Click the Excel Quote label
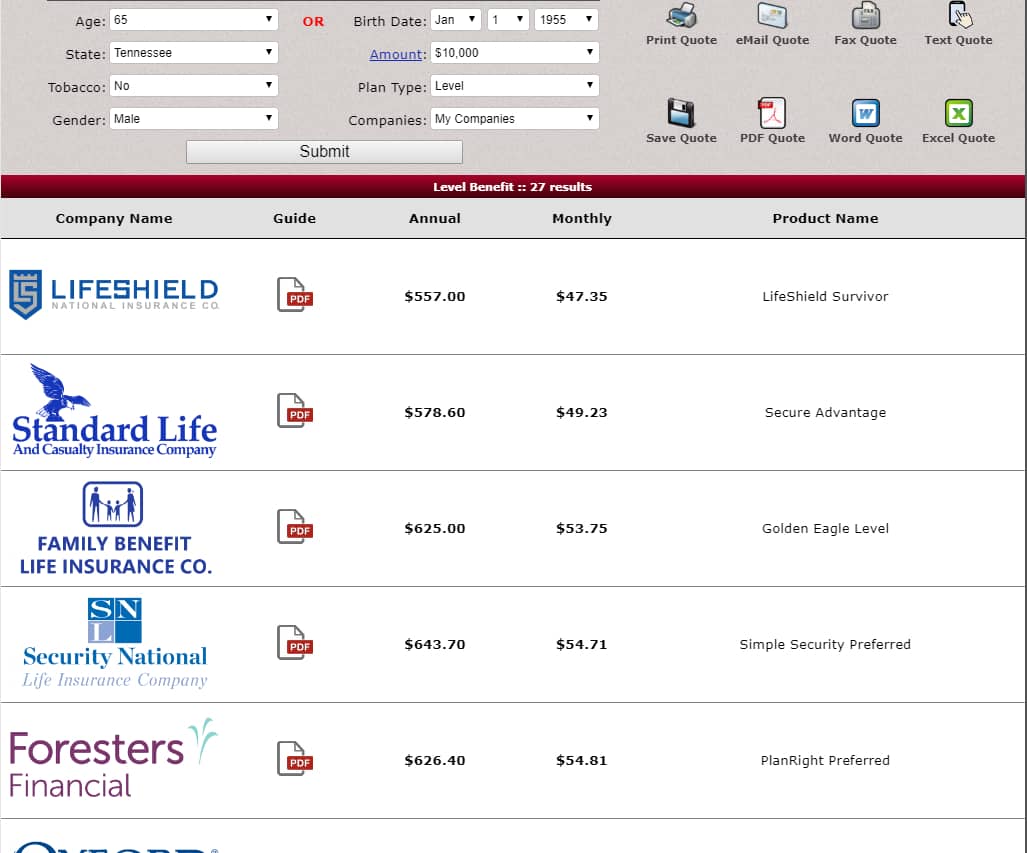Screen dimensions: 1027x853 click(959, 138)
